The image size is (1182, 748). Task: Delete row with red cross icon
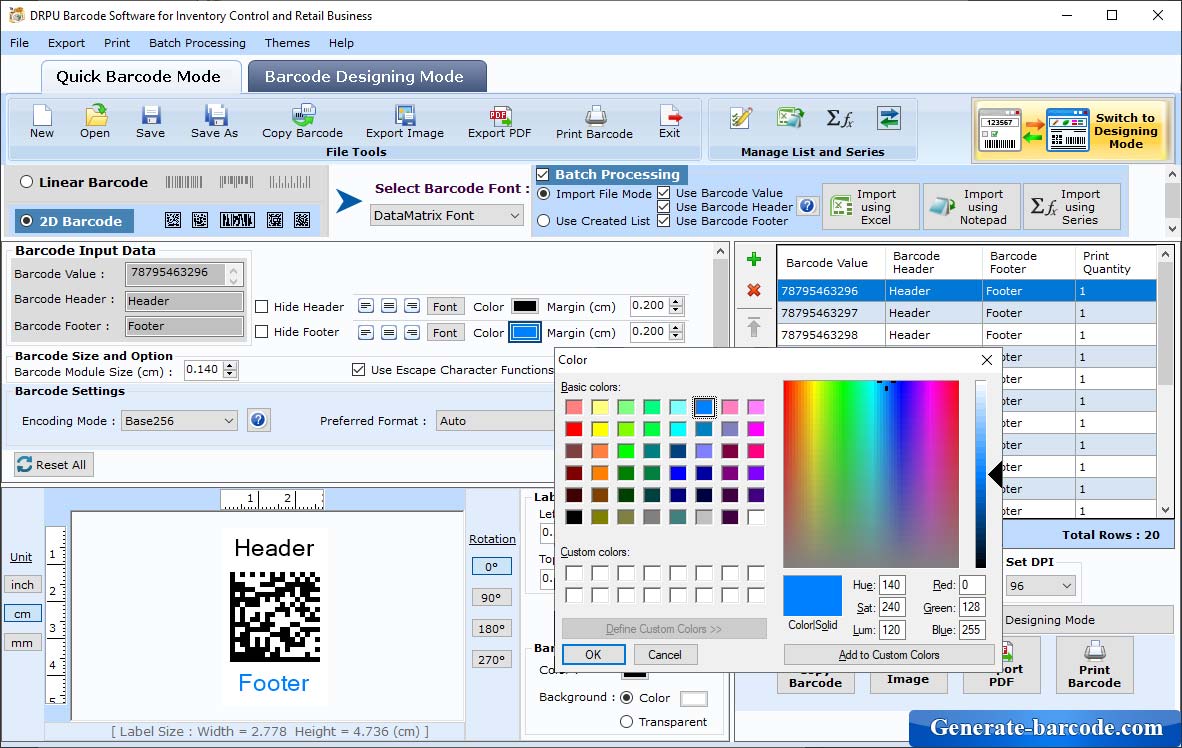point(753,290)
